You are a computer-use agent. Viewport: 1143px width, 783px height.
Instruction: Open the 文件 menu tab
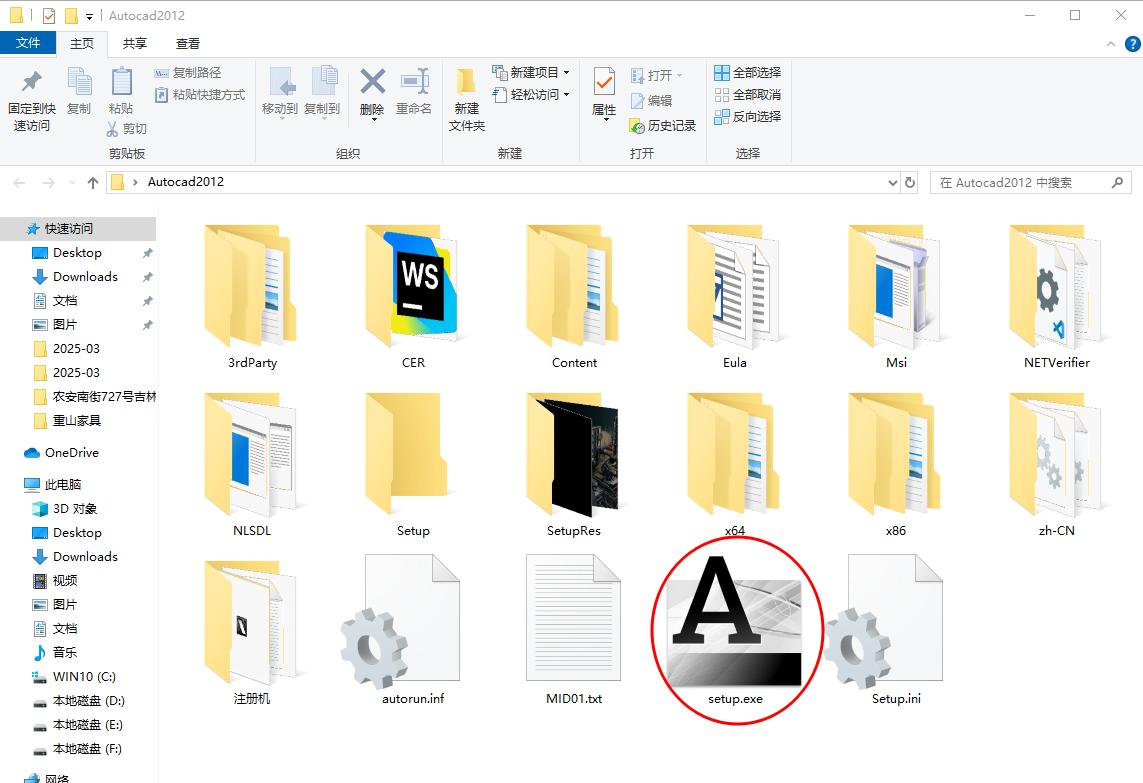pyautogui.click(x=28, y=43)
